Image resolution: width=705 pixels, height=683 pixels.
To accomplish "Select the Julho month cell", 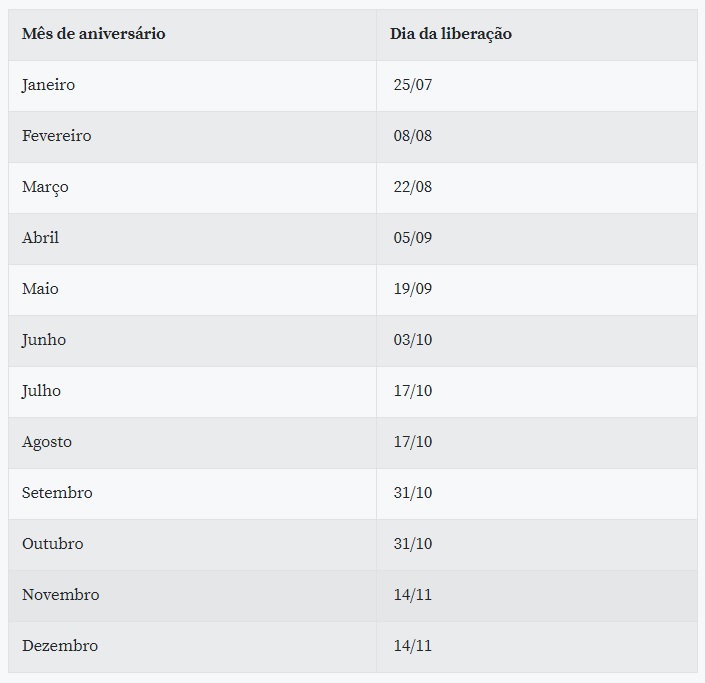I will [42, 391].
